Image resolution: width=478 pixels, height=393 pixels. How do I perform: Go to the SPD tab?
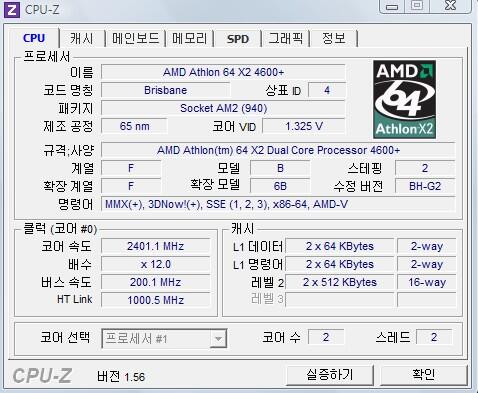[x=238, y=39]
